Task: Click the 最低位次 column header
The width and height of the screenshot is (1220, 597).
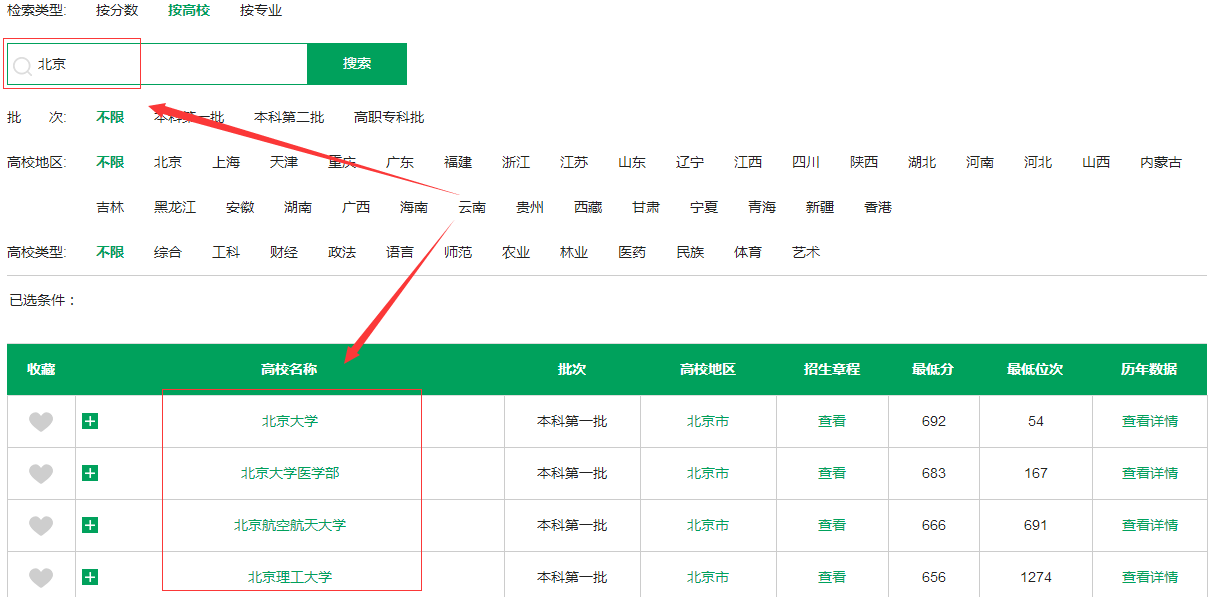Action: pyautogui.click(x=1035, y=369)
